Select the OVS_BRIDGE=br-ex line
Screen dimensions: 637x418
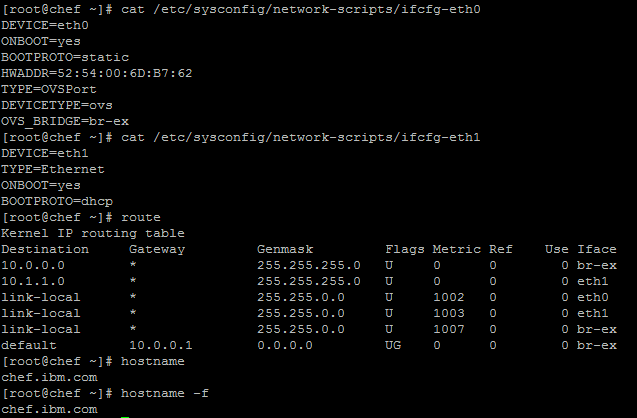(x=65, y=121)
